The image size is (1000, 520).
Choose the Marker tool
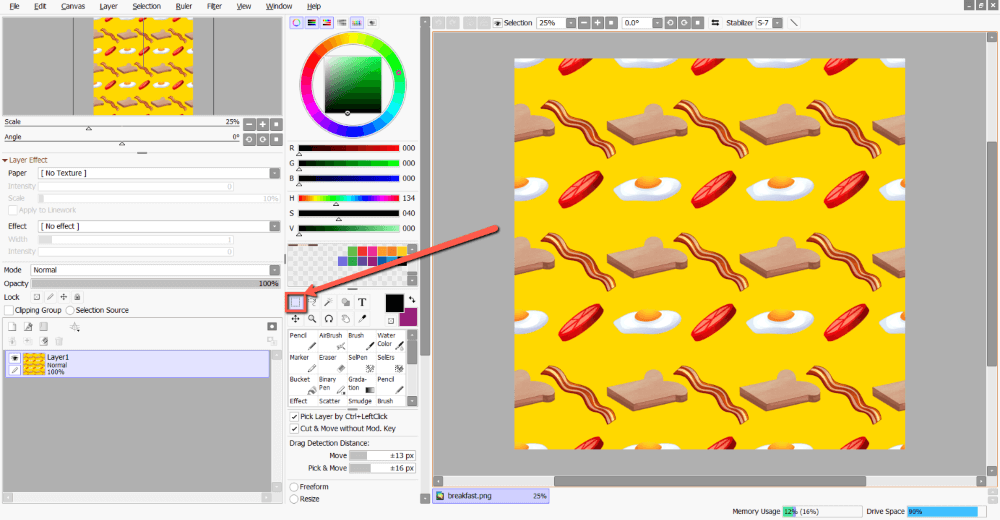tap(302, 363)
